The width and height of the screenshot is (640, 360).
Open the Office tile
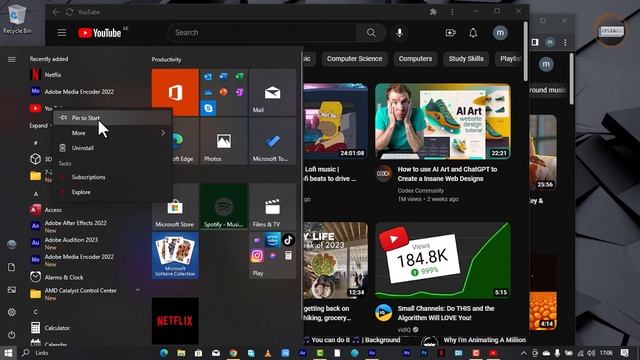tap(175, 93)
